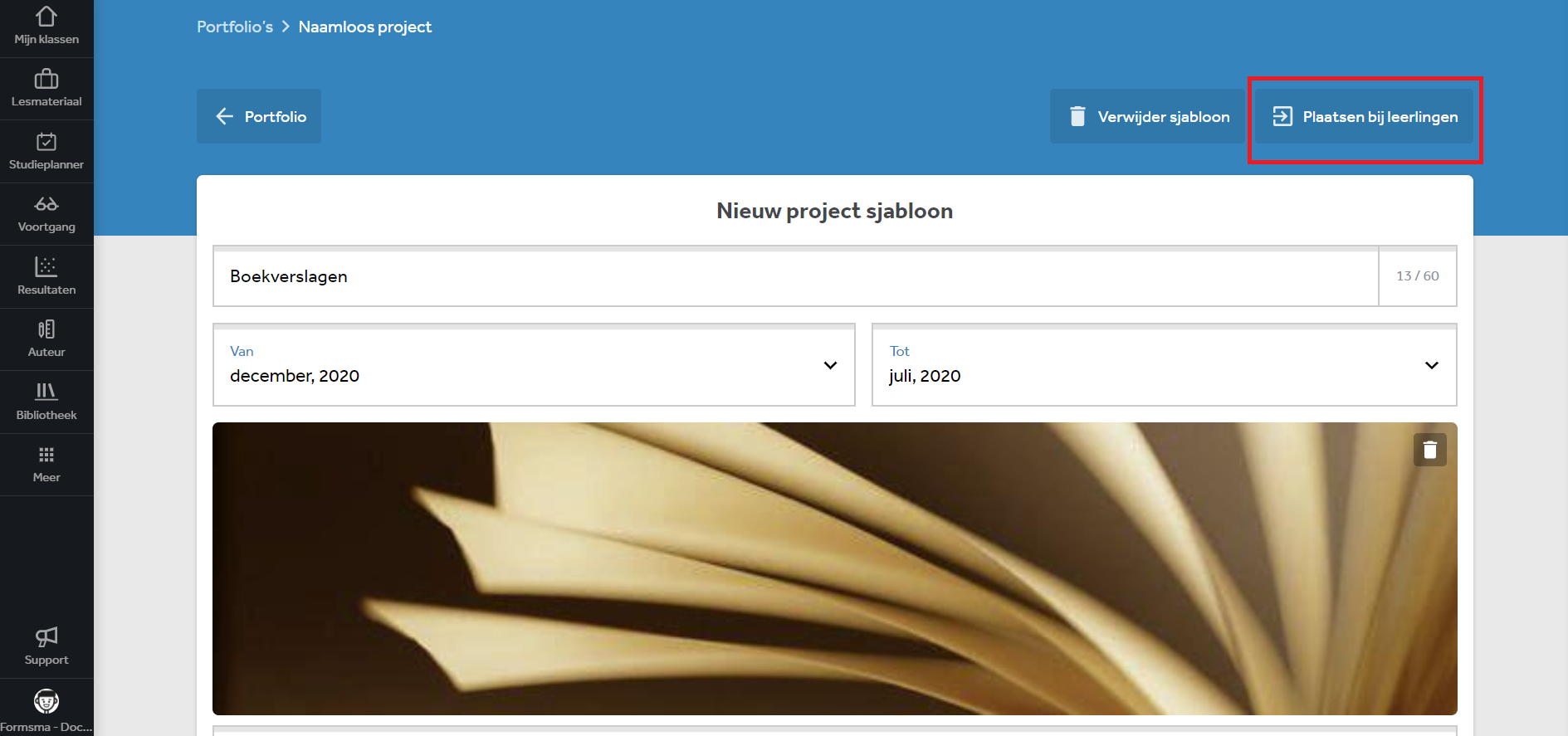Click breadcrumb chevron separator
The image size is (1568, 736).
(x=286, y=27)
